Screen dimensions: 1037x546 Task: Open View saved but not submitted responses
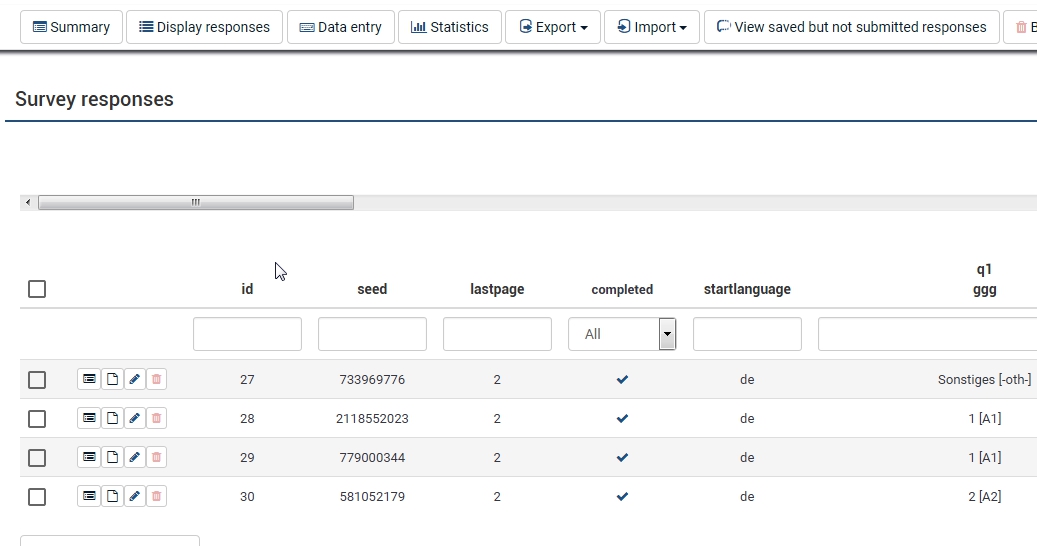[x=851, y=27]
